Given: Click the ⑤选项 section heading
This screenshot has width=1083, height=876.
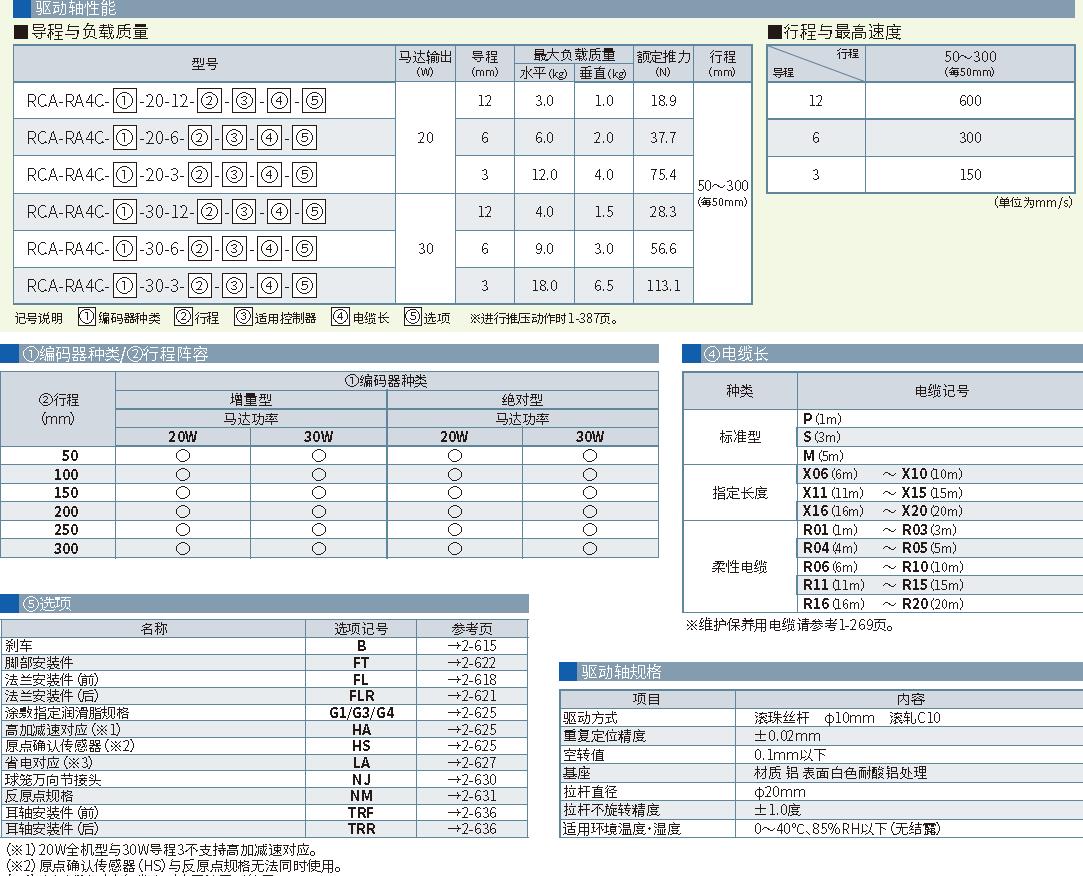Looking at the screenshot, I should tap(47, 604).
